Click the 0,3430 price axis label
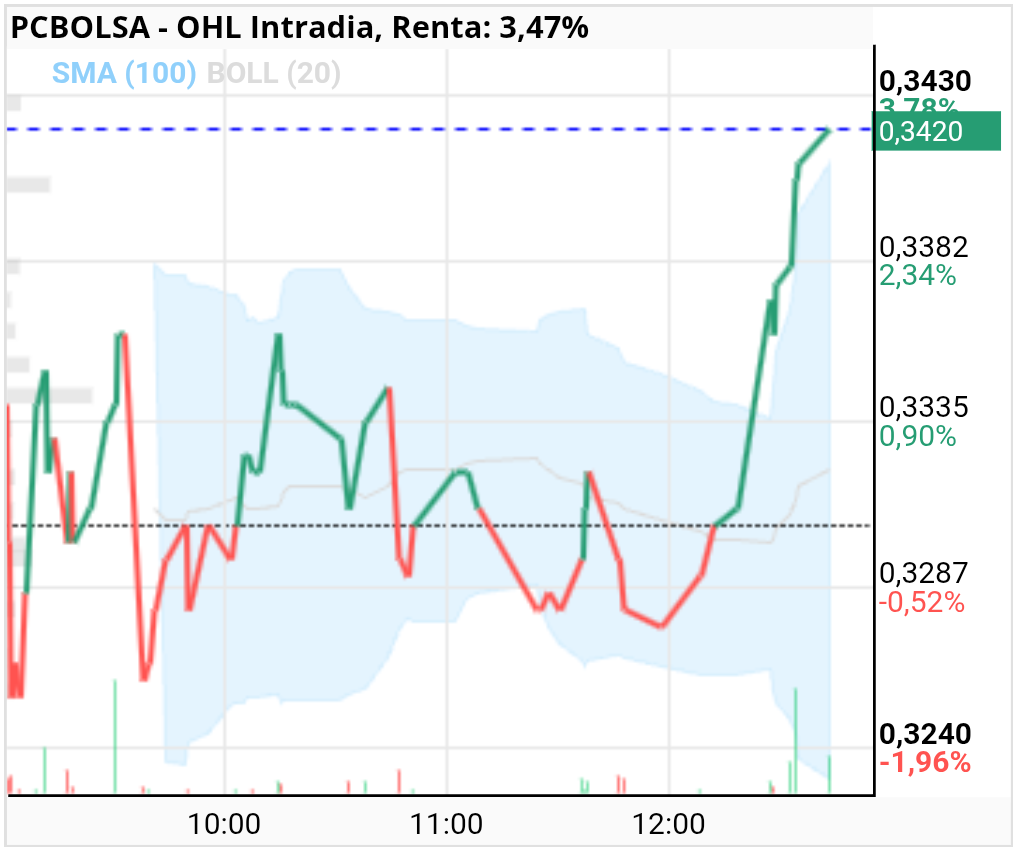 tap(925, 82)
